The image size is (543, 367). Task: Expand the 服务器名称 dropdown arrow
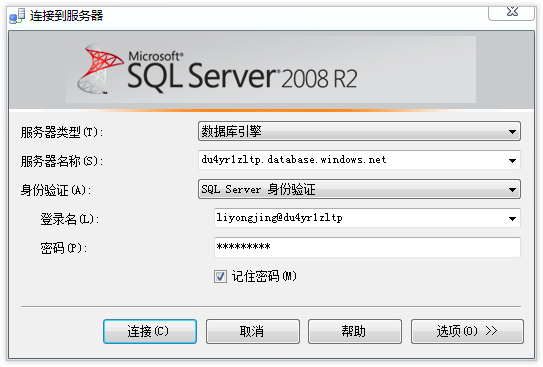click(x=512, y=161)
